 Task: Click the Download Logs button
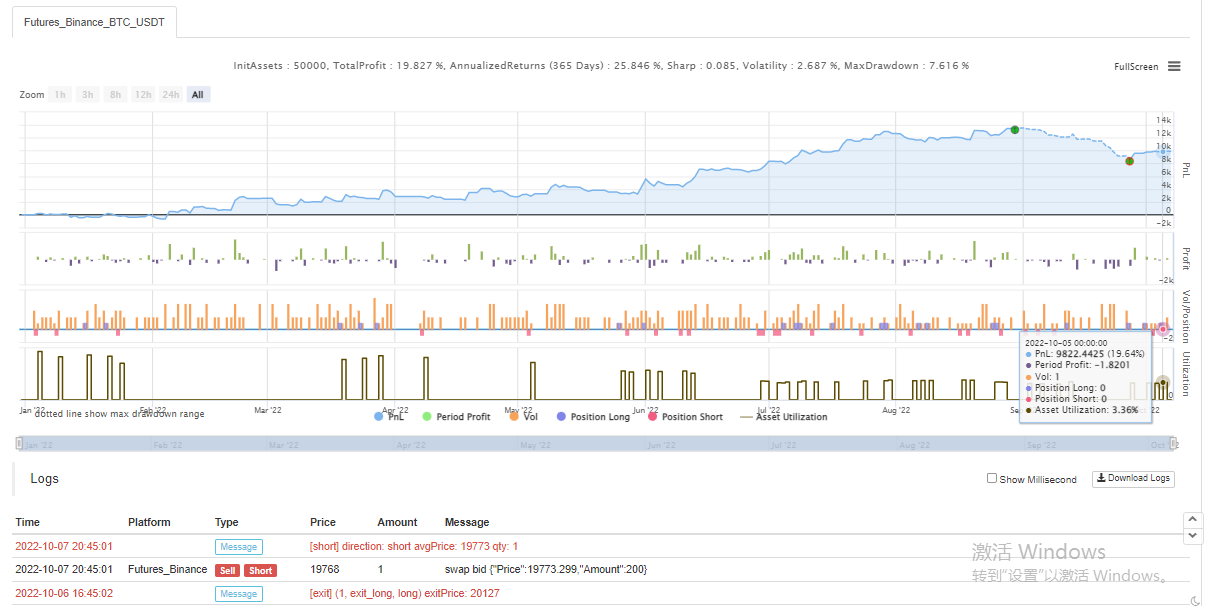tap(1133, 479)
